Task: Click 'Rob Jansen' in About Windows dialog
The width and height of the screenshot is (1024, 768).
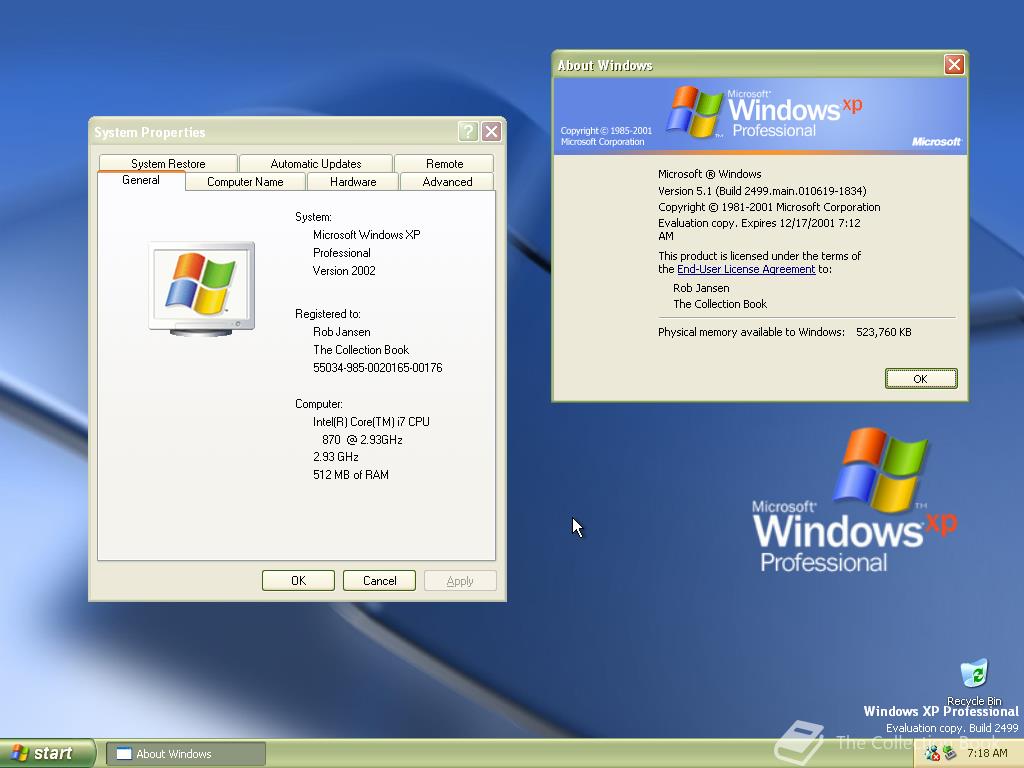Action: click(701, 288)
